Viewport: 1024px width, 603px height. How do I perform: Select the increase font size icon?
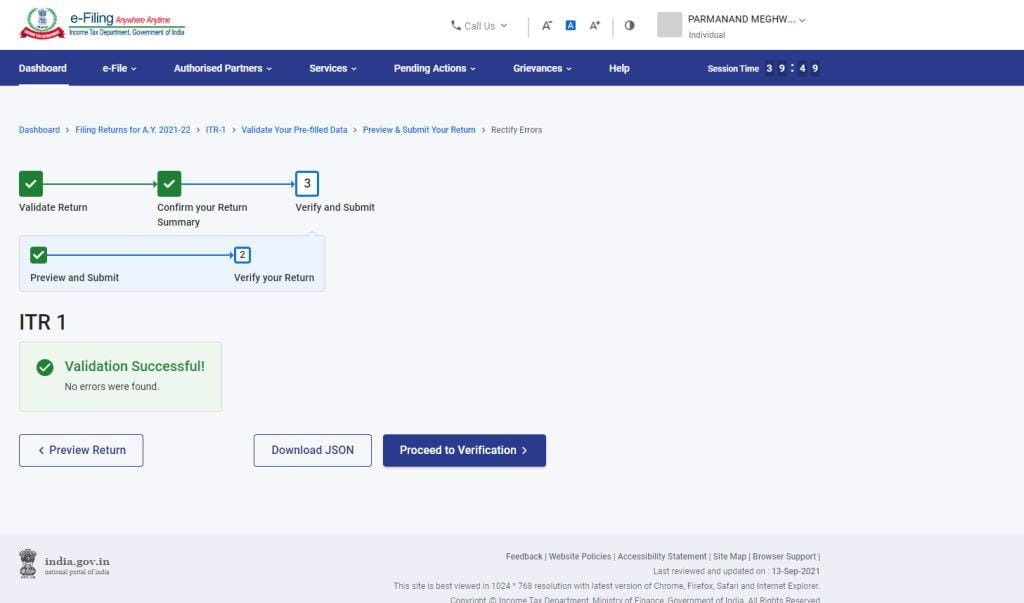tap(594, 25)
